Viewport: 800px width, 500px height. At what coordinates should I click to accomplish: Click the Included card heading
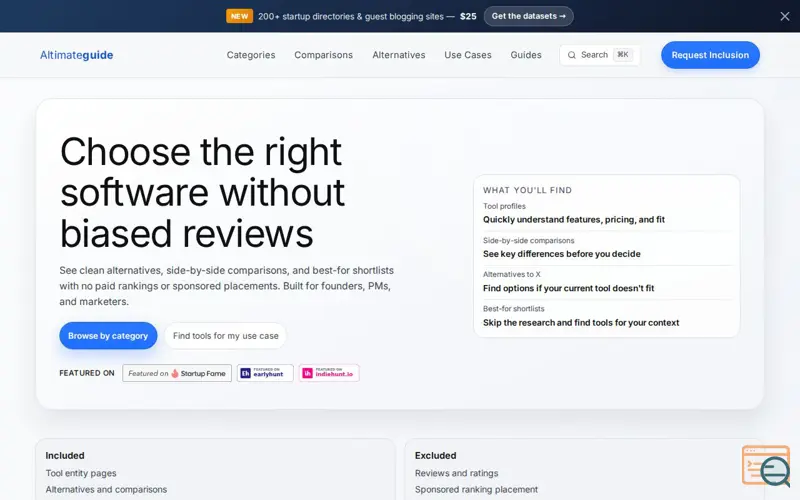click(65, 456)
